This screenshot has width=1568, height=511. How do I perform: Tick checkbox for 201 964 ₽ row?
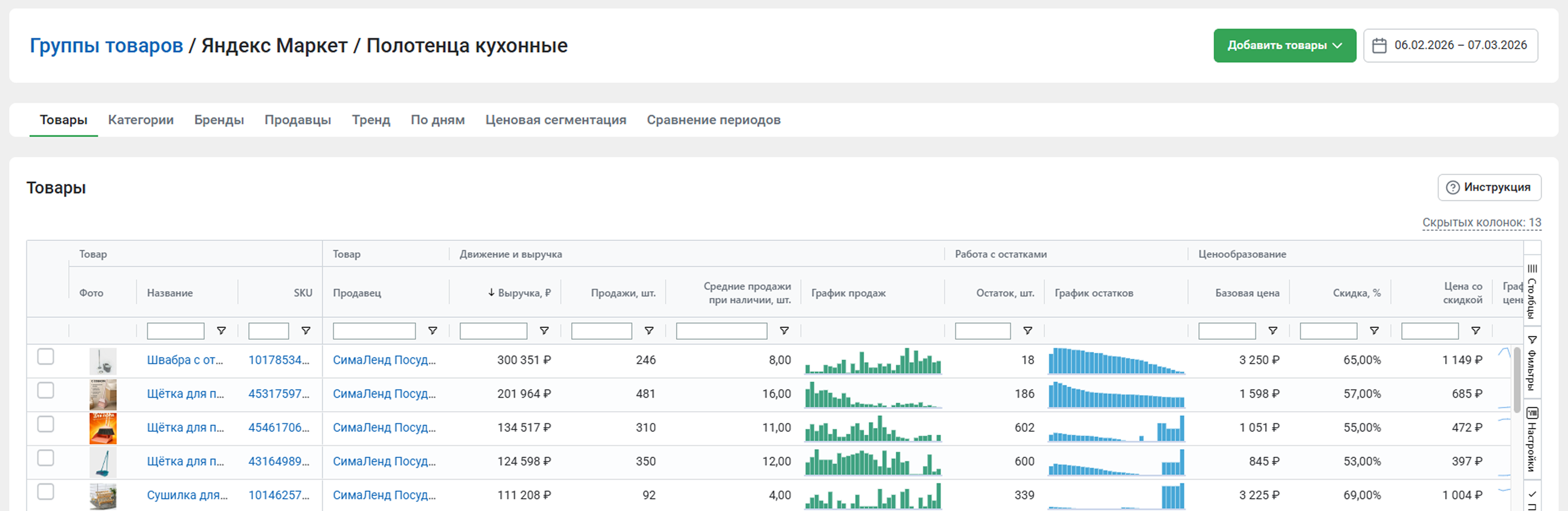pos(46,391)
